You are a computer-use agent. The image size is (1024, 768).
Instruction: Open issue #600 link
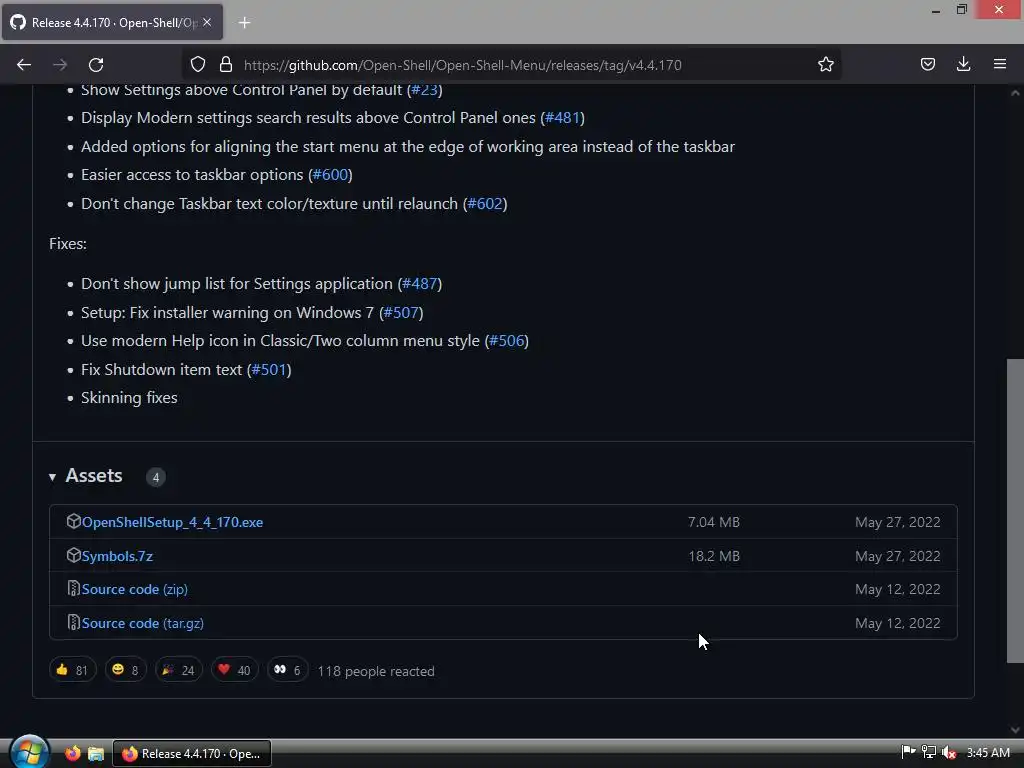pyautogui.click(x=330, y=174)
